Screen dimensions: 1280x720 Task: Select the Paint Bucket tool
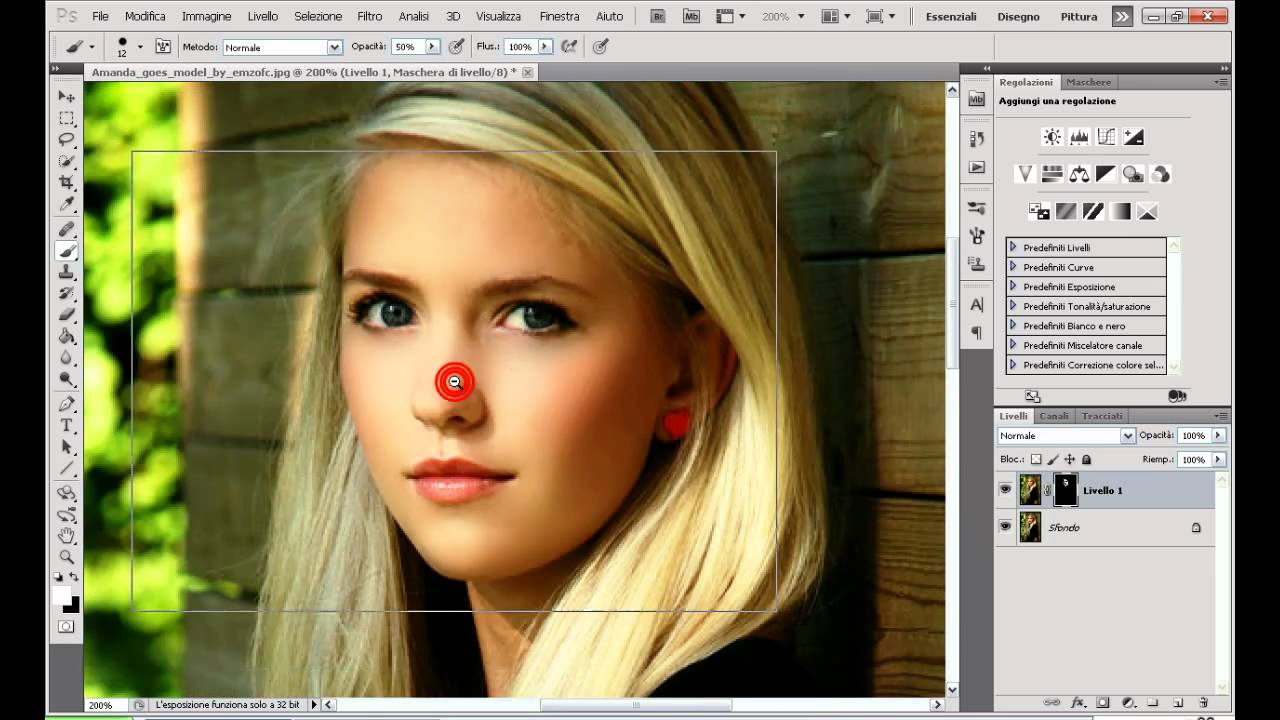[66, 336]
